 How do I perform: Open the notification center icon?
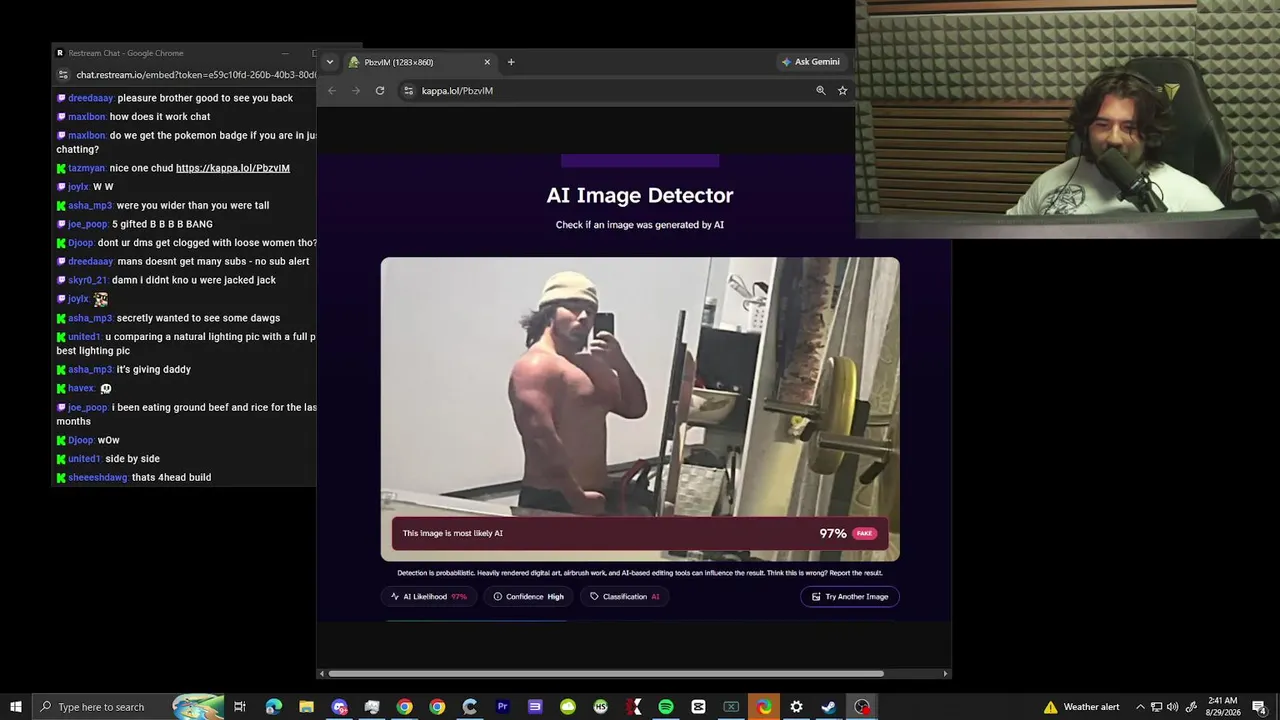click(x=1258, y=707)
